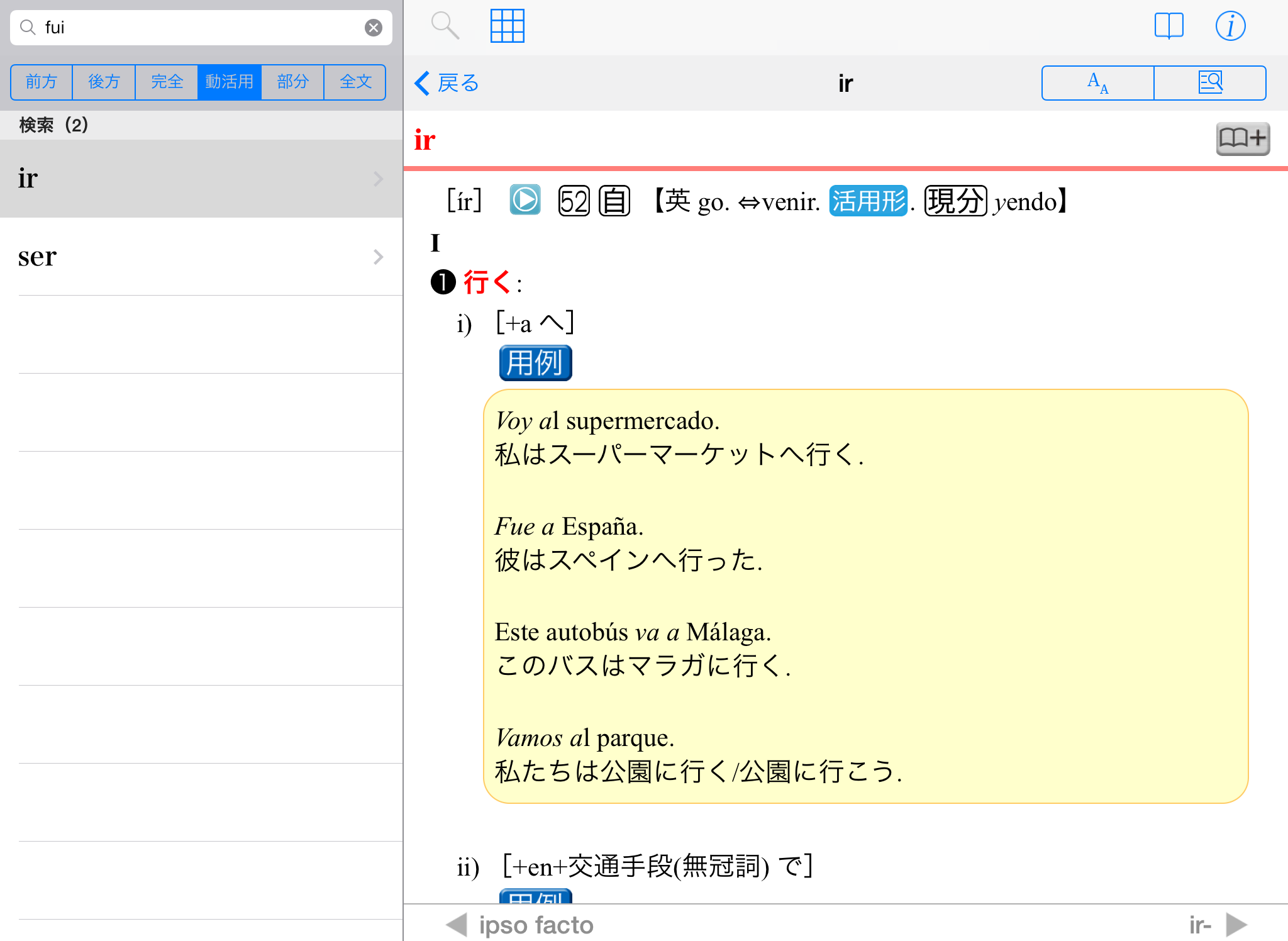Clear the fui search text
1288x941 pixels.
374,28
